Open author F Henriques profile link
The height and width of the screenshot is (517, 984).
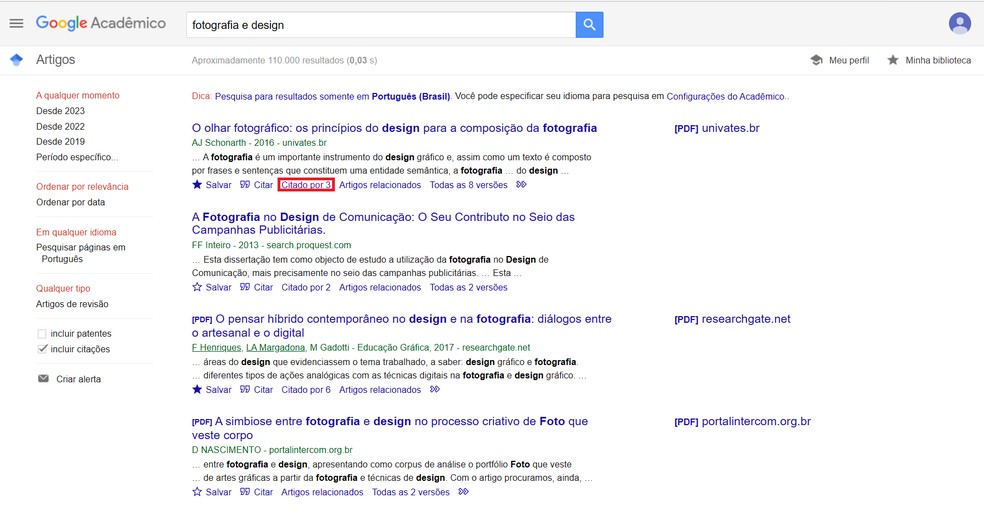[x=217, y=348]
